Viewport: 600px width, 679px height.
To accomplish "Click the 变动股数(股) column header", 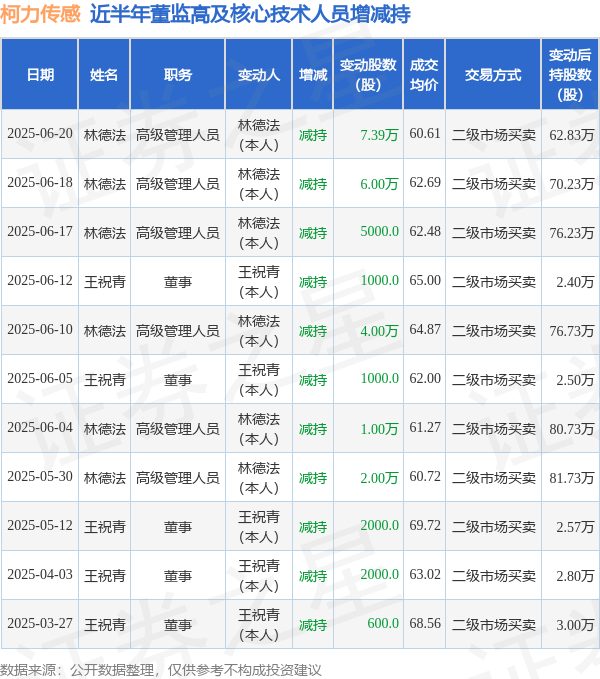I will click(368, 74).
